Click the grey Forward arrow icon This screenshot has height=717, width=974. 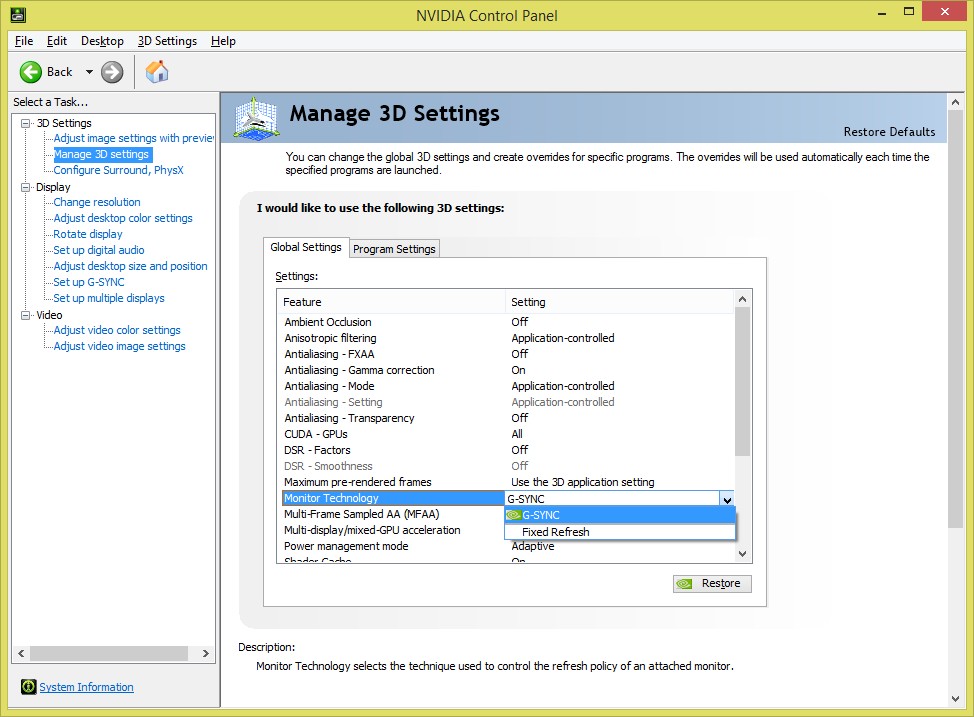[x=112, y=72]
